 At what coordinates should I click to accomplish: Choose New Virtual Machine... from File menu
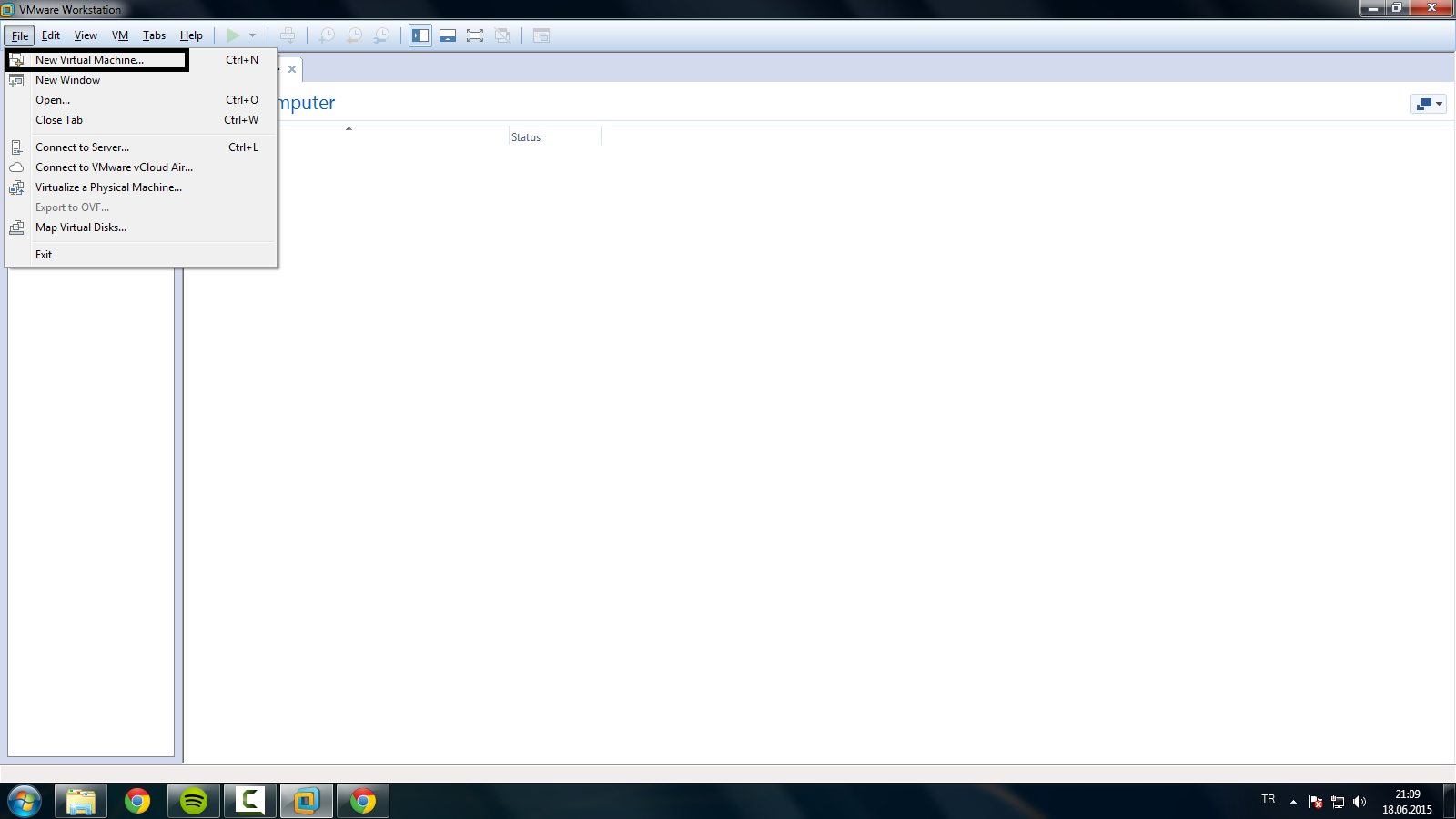point(141,60)
